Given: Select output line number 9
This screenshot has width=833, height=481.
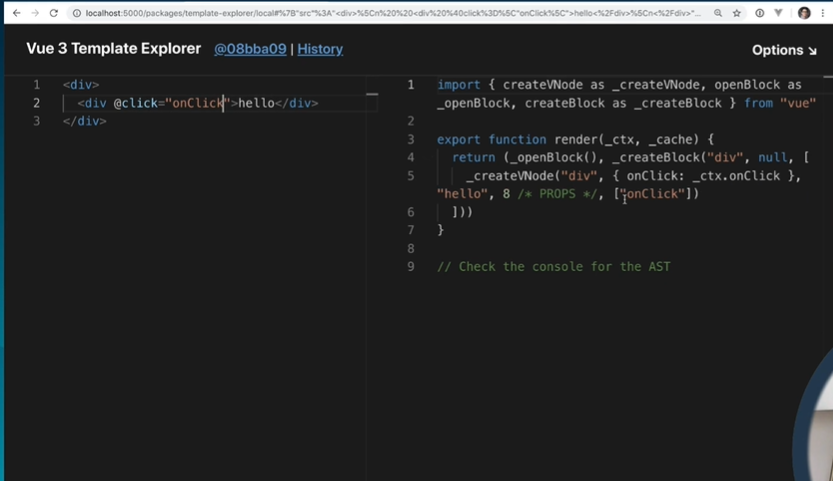Looking at the screenshot, I should pyautogui.click(x=410, y=266).
